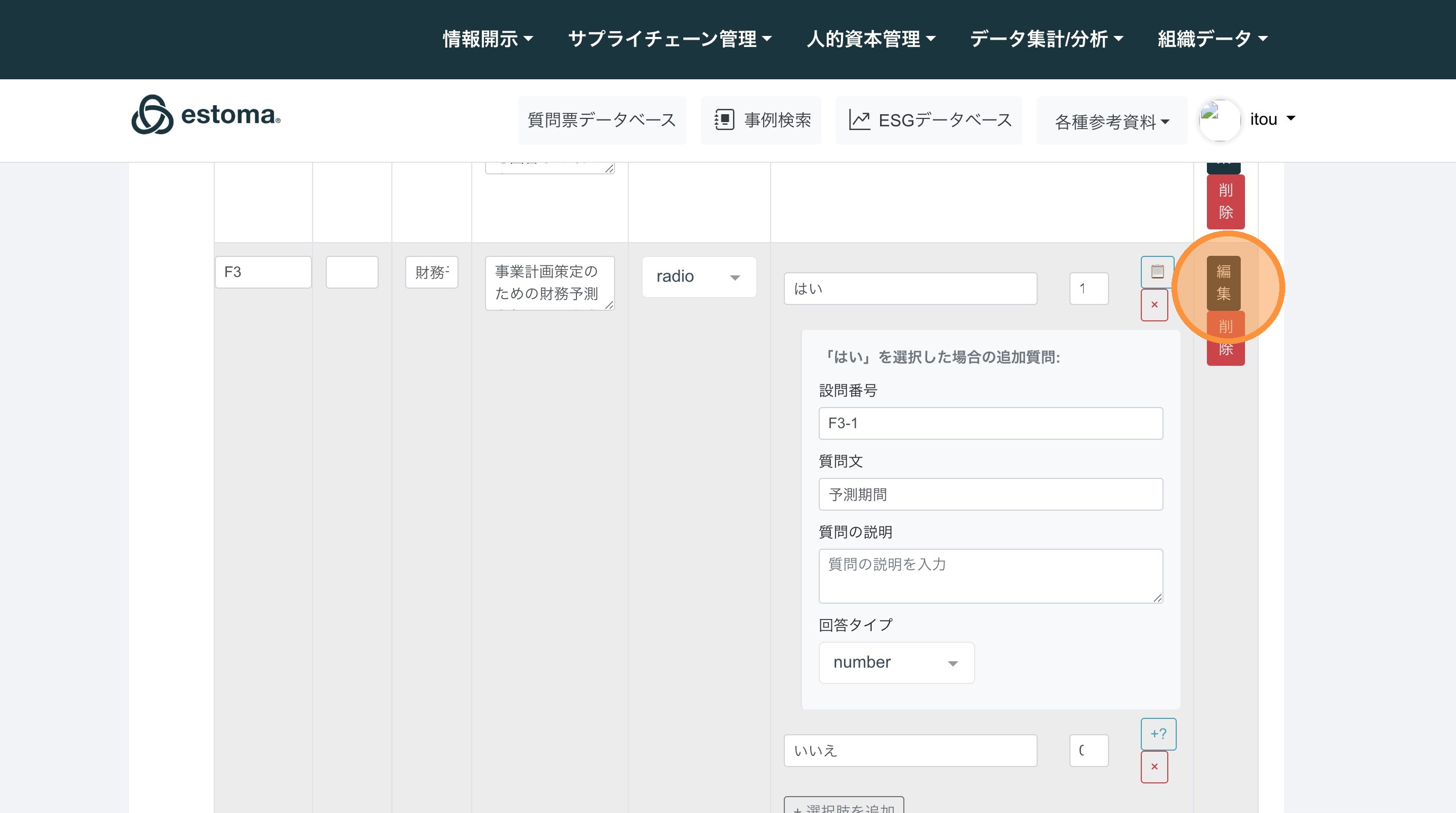Open the 情報開示 menu
1456x813 pixels.
487,39
